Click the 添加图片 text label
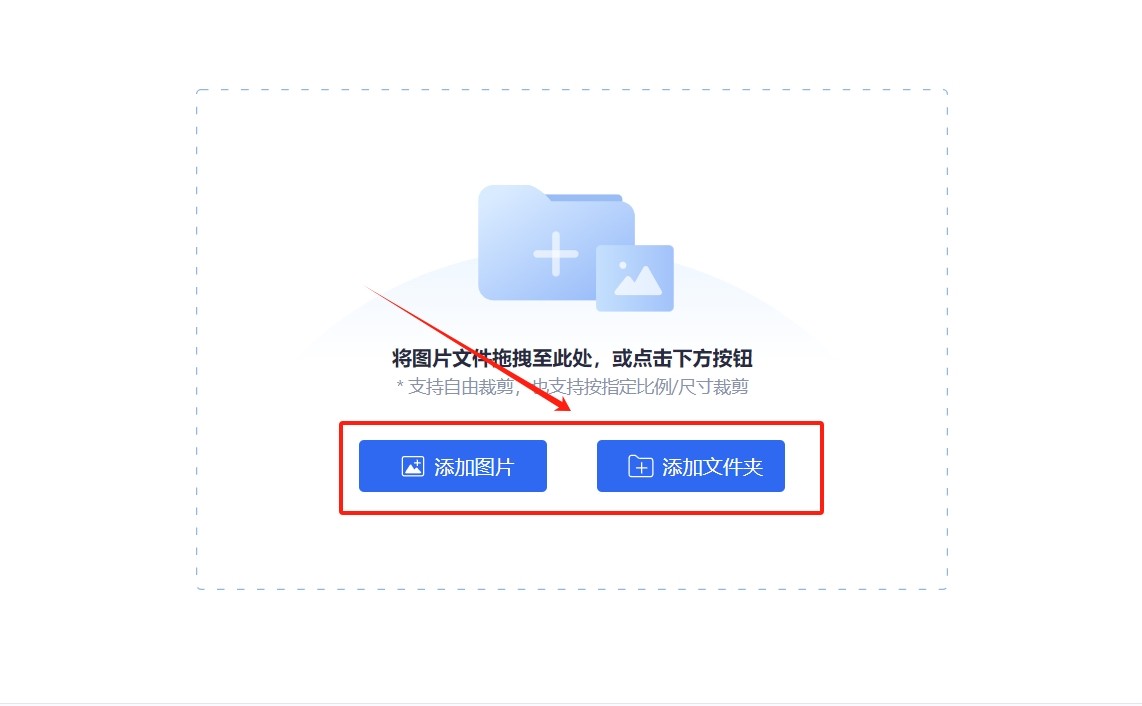Viewport: 1142px width, 706px height. tap(474, 466)
